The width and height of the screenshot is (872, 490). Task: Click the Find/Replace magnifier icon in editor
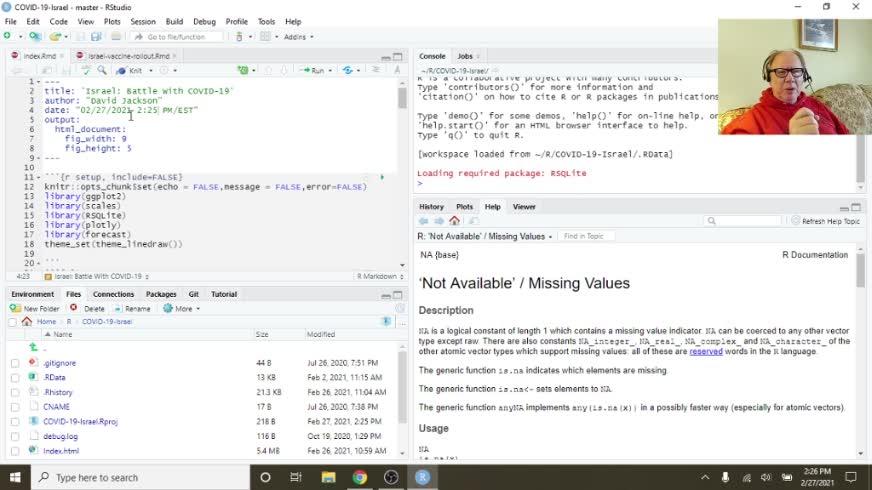pos(102,71)
